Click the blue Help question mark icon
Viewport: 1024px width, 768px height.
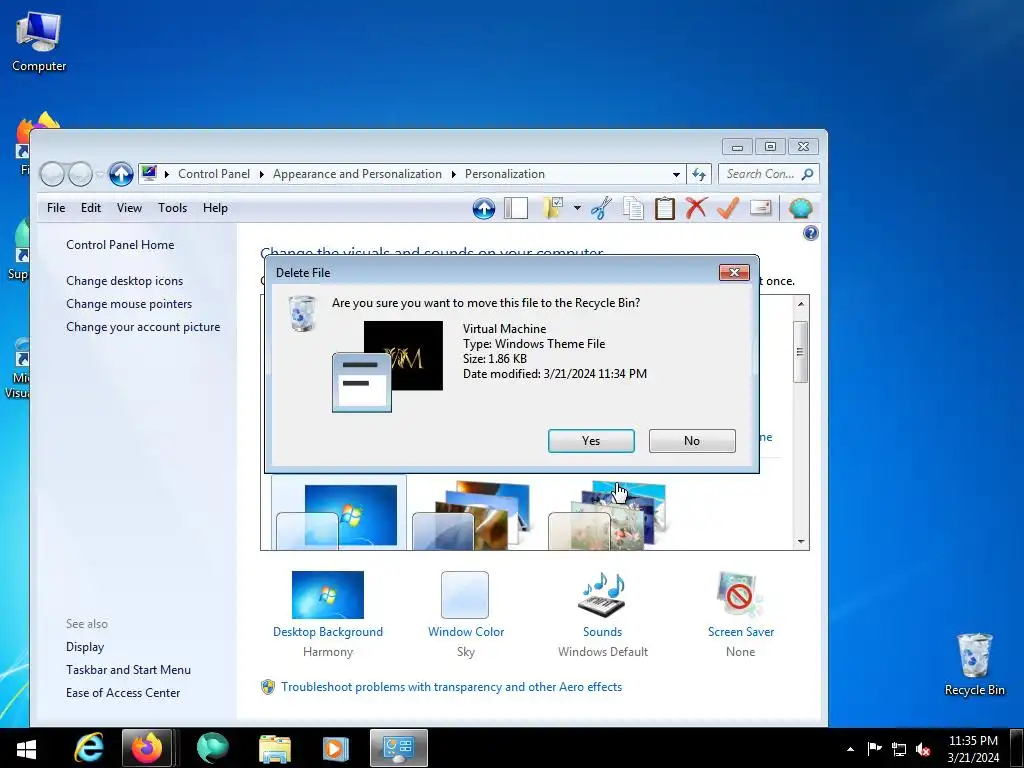[x=810, y=233]
